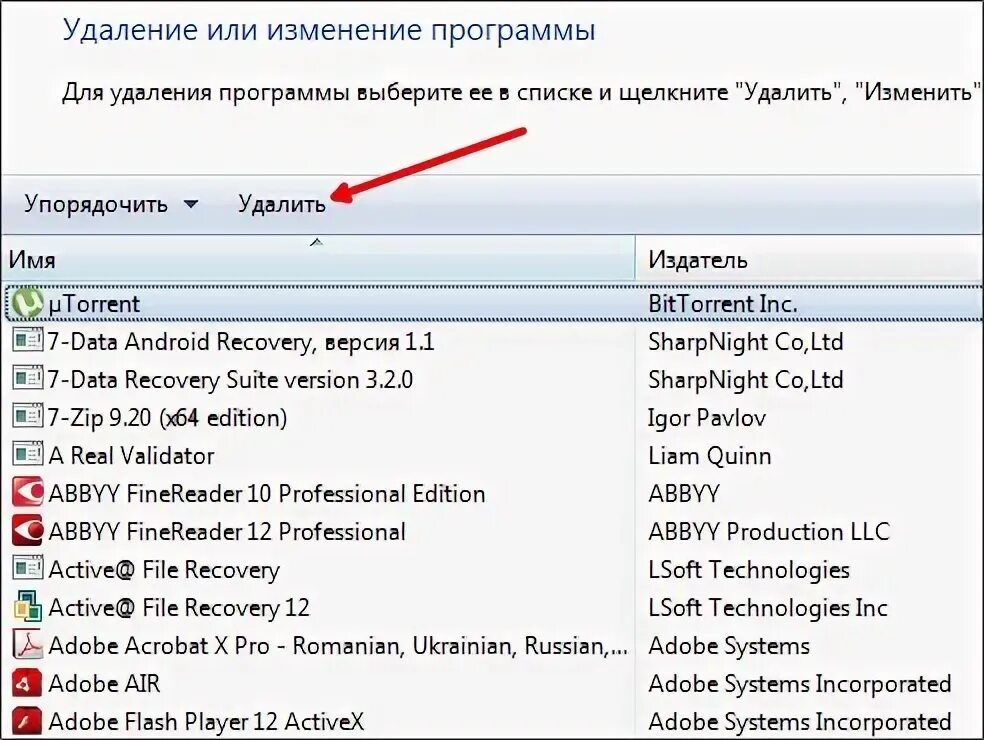This screenshot has height=740, width=984.
Task: Click the Active@ File Recovery 12 icon
Action: [28, 607]
